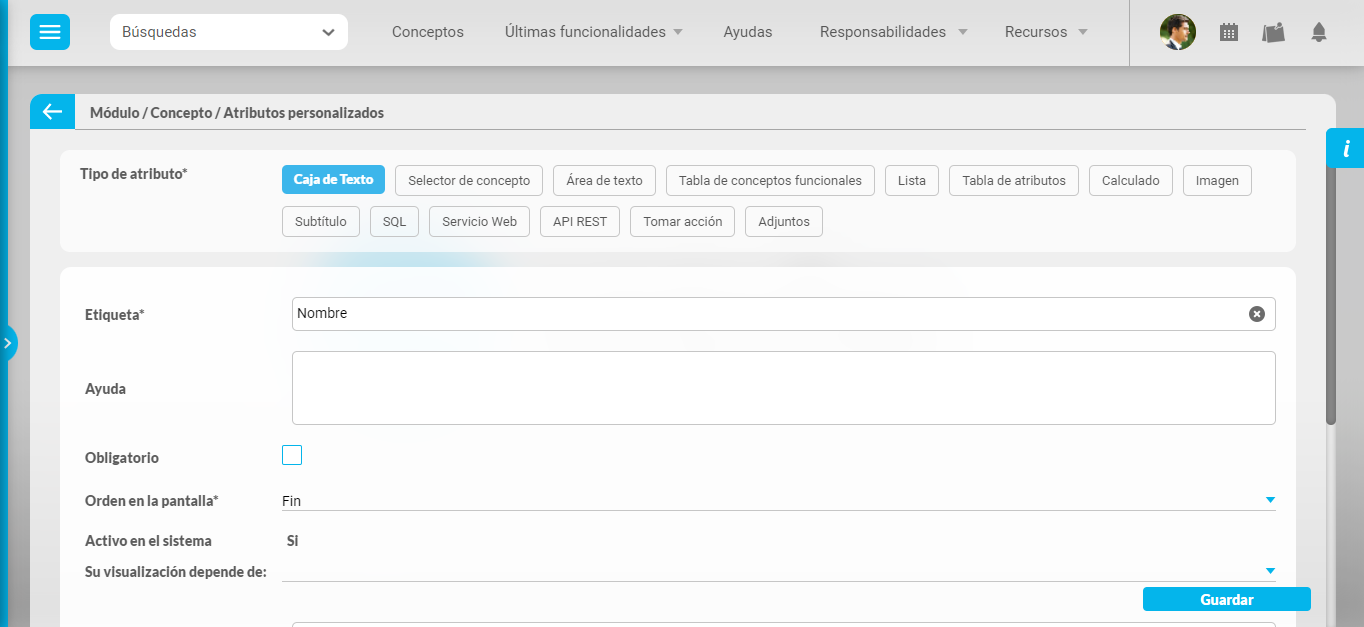This screenshot has height=627, width=1364.
Task: Click into the Ayuda text area
Action: coord(783,388)
